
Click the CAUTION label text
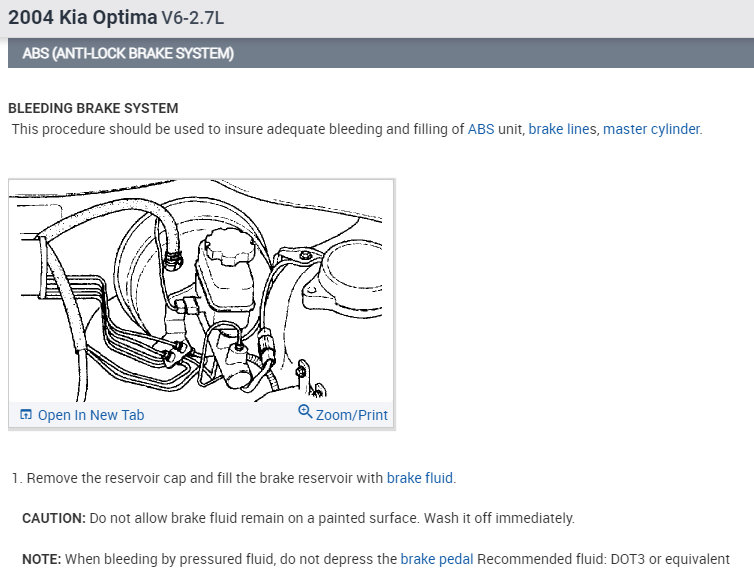[54, 518]
